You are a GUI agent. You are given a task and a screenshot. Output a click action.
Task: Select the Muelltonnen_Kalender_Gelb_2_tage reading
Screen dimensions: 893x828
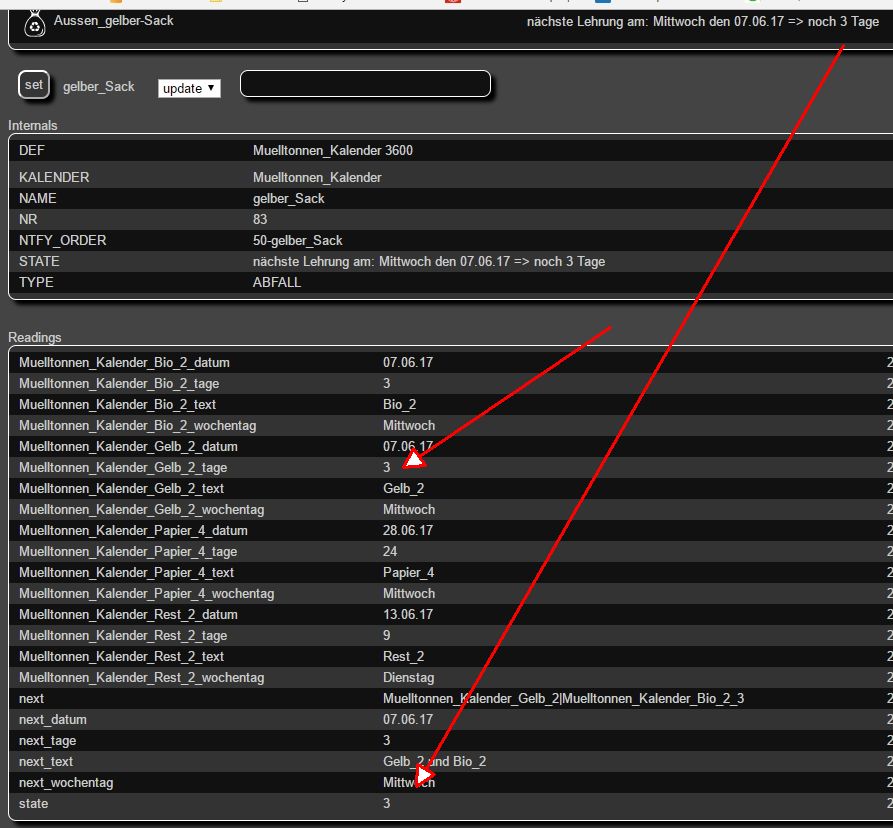(123, 467)
